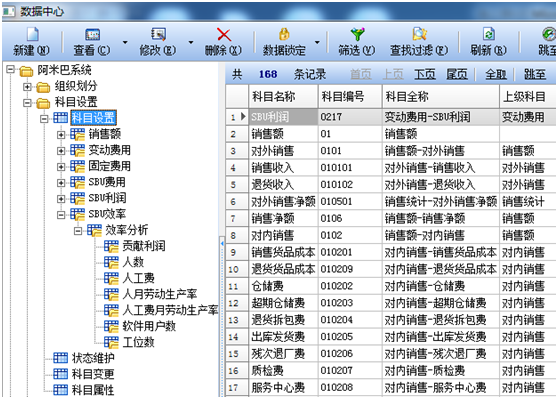Expand the 组织划分 folder node
558x399 pixels.
[x=27, y=86]
